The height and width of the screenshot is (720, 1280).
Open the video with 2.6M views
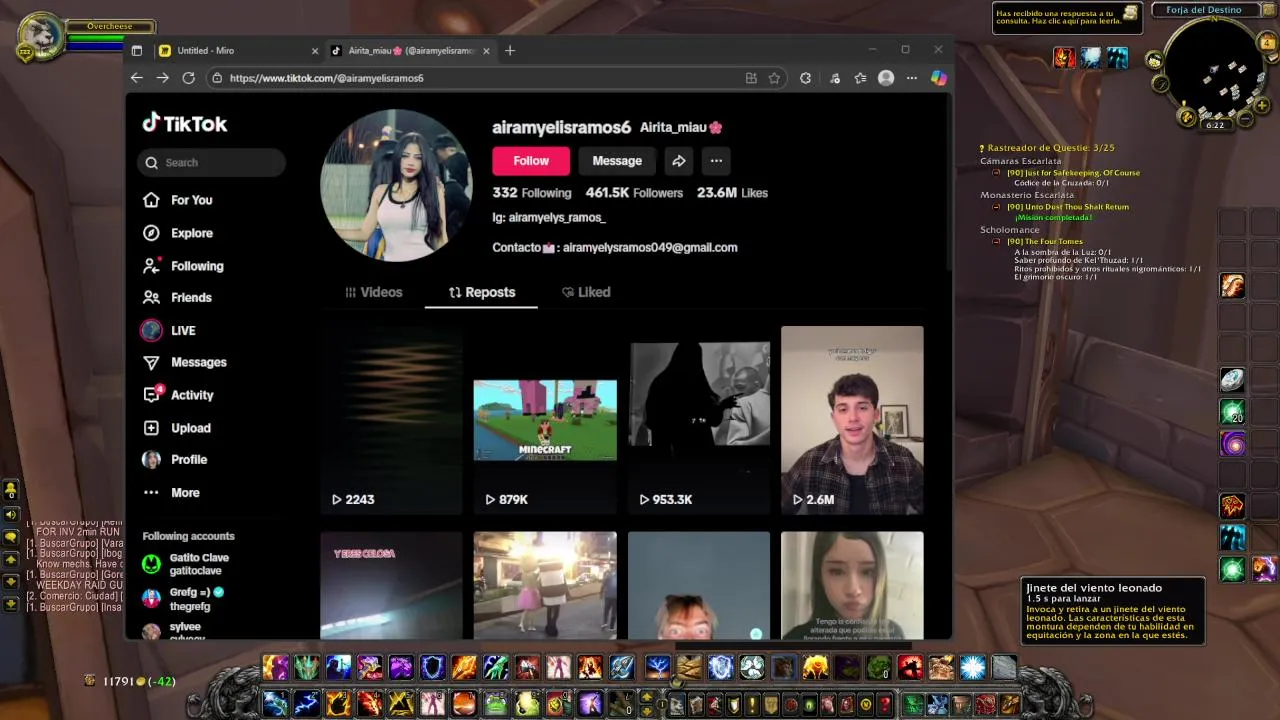tap(852, 420)
